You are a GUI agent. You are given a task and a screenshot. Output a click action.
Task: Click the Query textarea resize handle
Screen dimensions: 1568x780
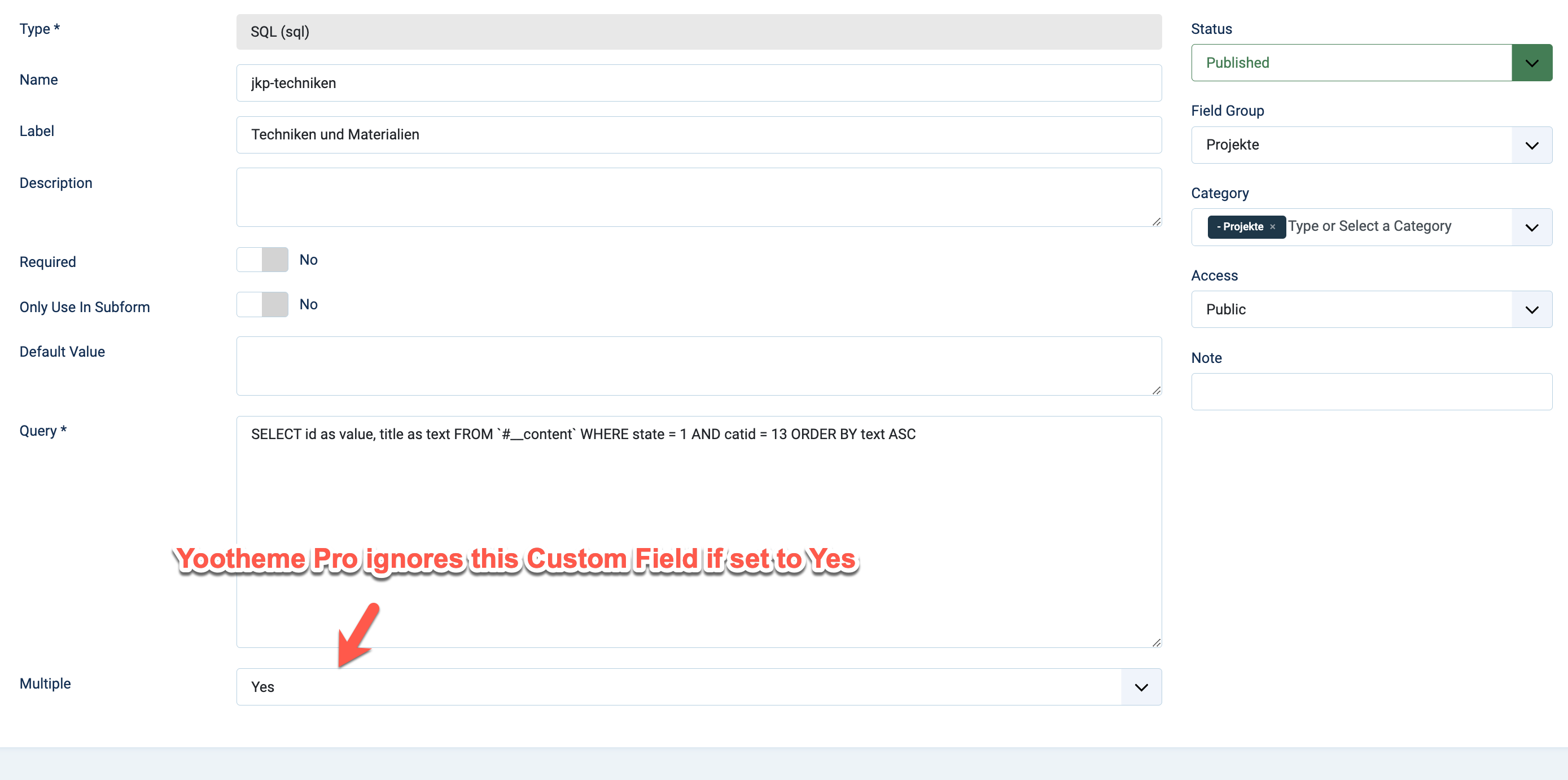coord(1156,642)
